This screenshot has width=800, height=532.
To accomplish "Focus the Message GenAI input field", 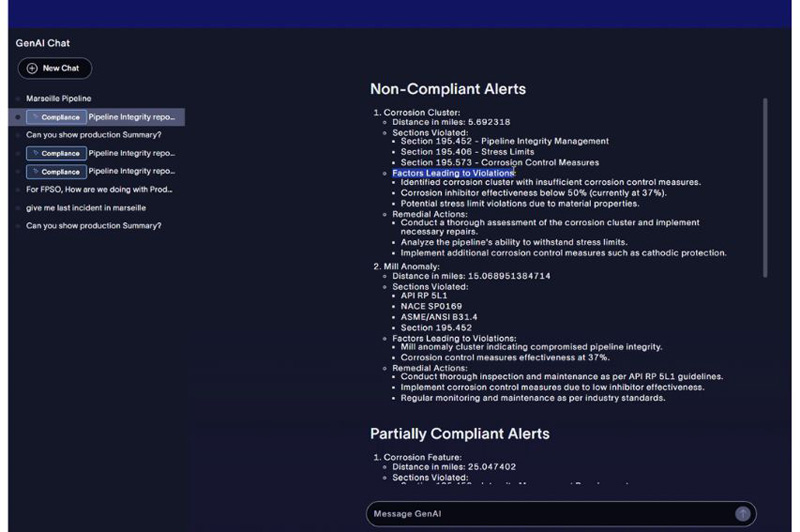I will (x=561, y=514).
